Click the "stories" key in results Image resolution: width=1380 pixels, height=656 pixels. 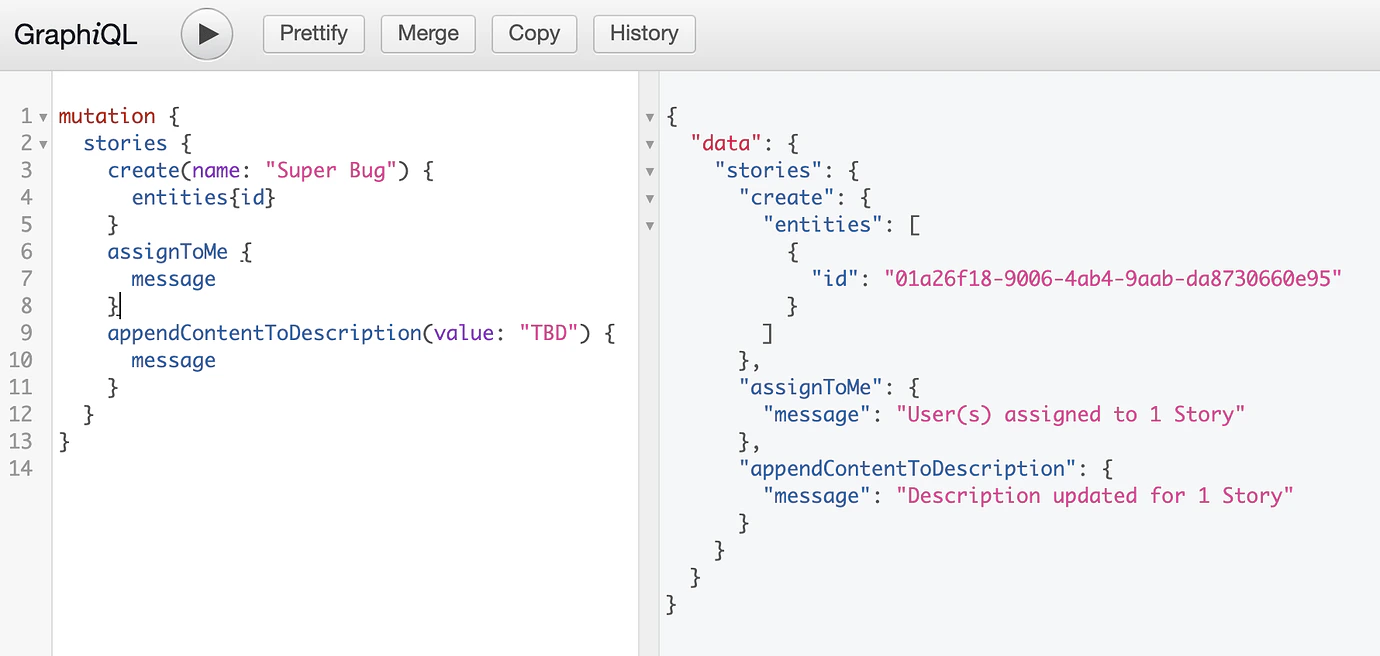(x=769, y=170)
